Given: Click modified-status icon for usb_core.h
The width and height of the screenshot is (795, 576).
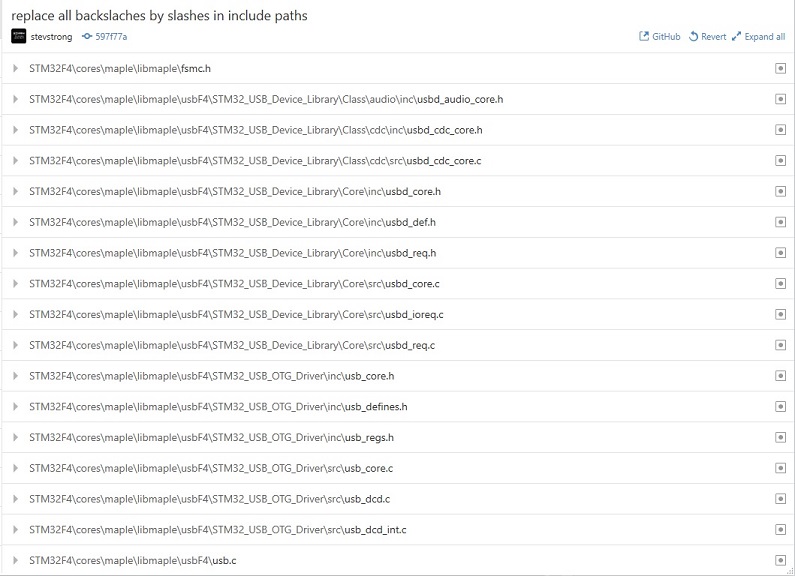Looking at the screenshot, I should pos(780,376).
